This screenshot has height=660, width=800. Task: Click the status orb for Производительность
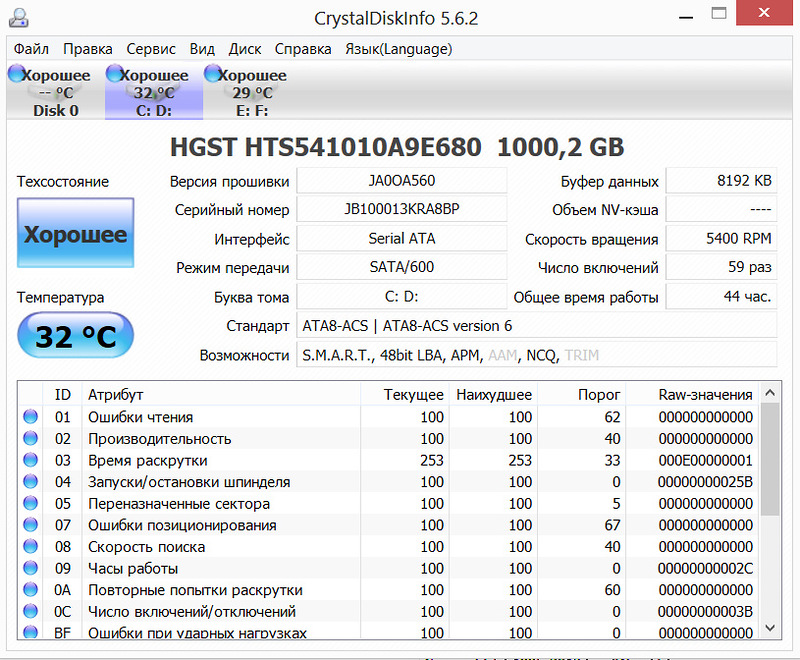click(31, 438)
